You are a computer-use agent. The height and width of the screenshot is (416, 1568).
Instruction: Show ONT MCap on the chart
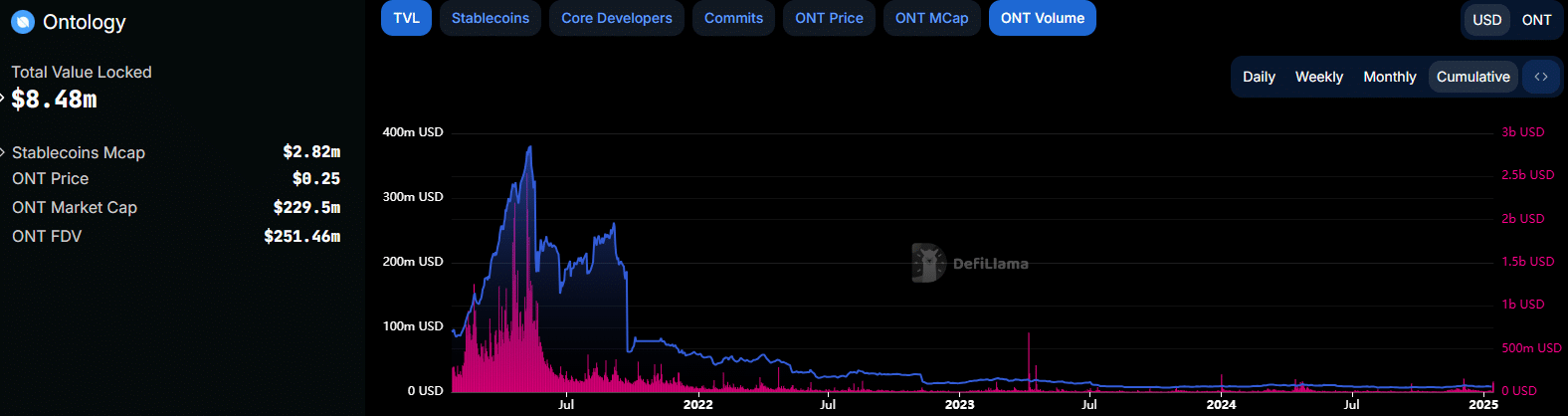[931, 18]
